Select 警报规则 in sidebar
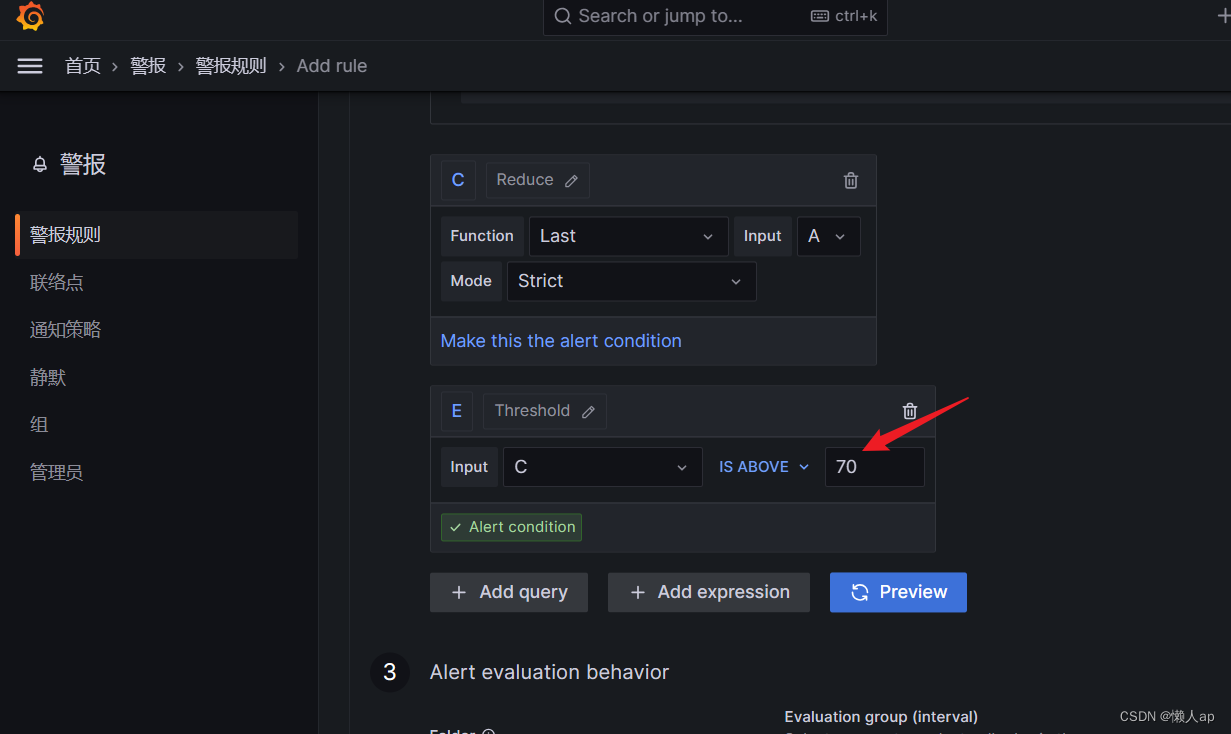Viewport: 1231px width, 734px height. (157, 235)
